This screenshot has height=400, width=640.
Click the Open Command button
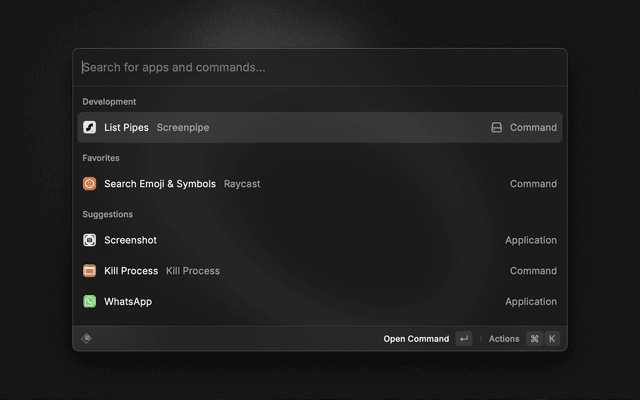pyautogui.click(x=416, y=339)
